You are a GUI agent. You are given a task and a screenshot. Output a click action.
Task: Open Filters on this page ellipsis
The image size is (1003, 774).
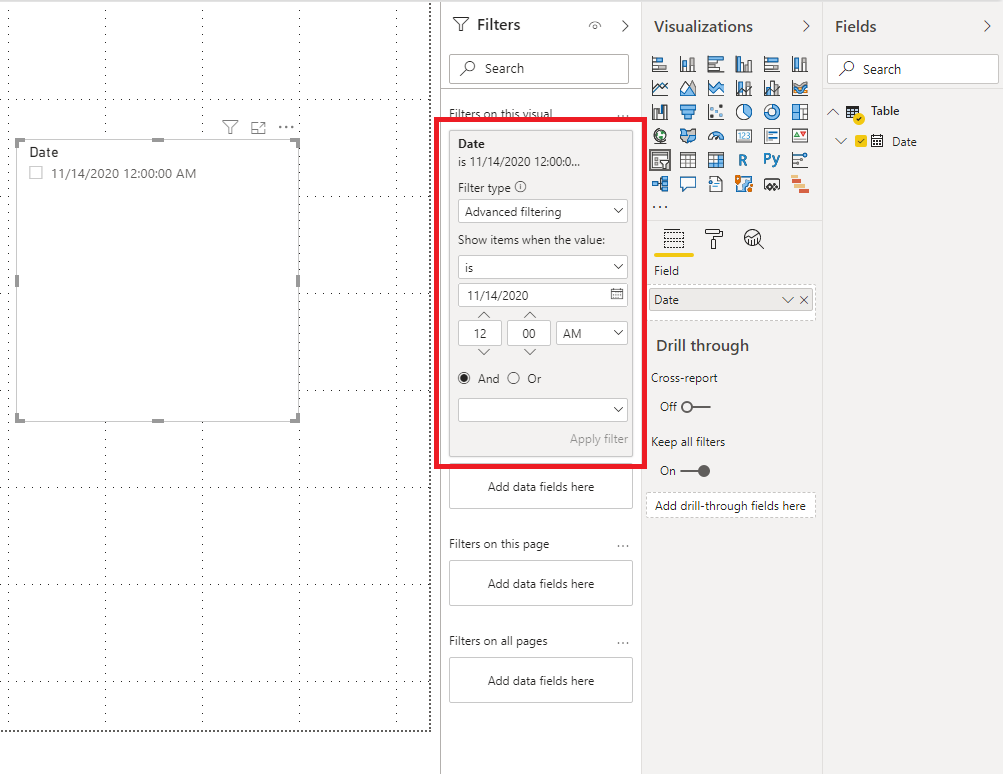point(623,546)
